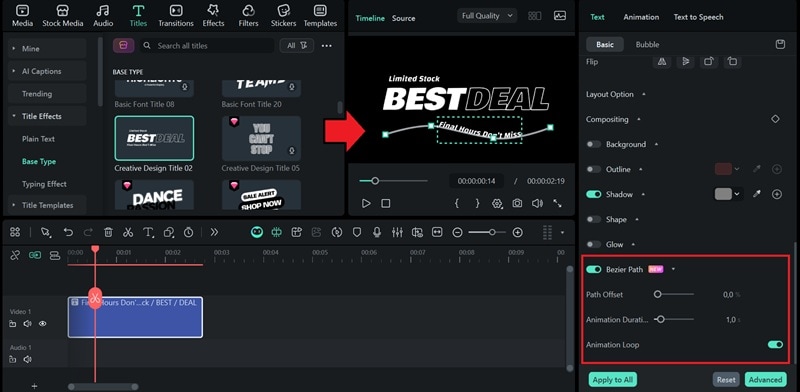
Task: Open the Media library tab
Action: tap(22, 16)
